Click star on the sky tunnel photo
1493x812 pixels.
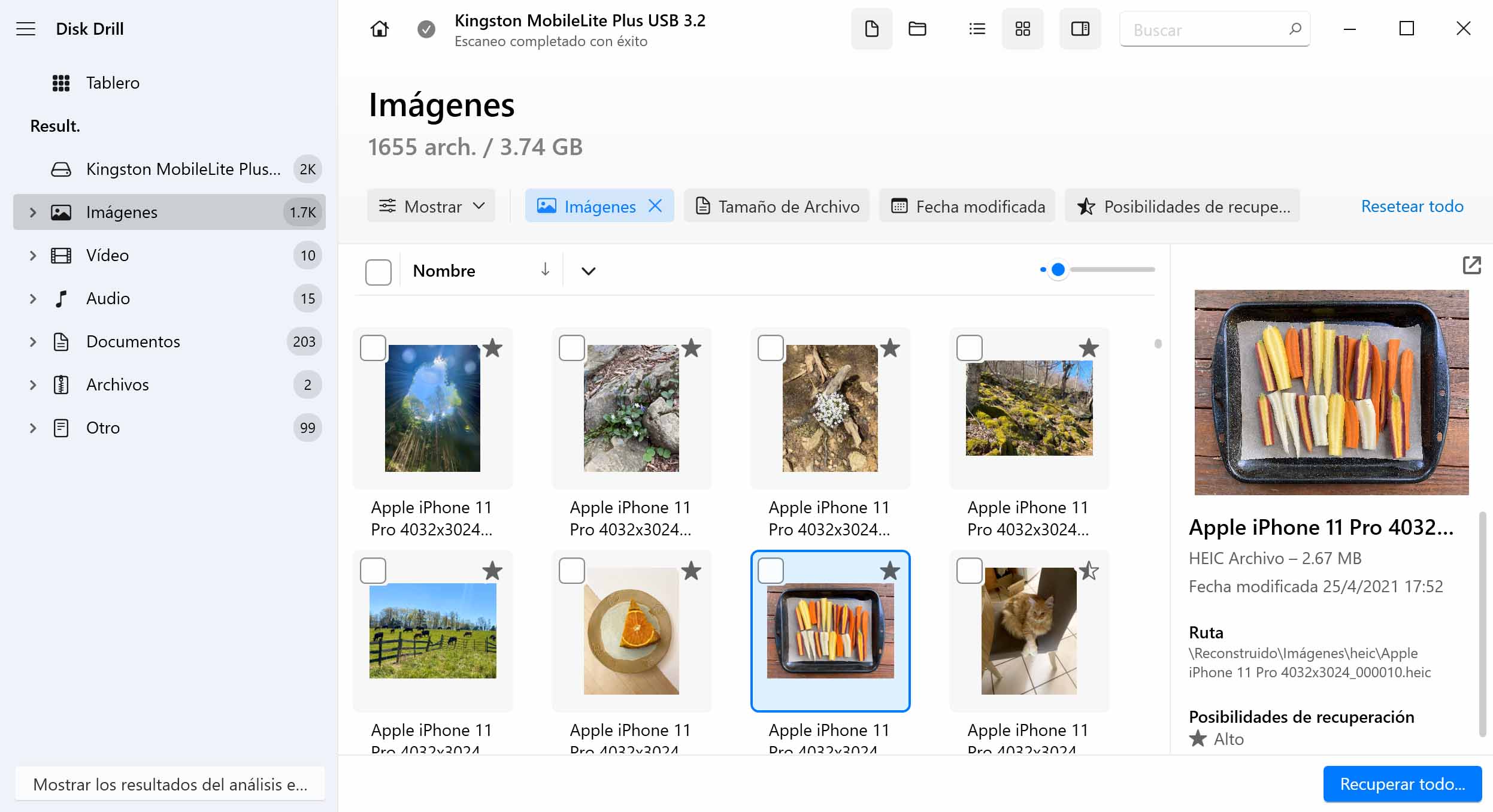(x=492, y=348)
